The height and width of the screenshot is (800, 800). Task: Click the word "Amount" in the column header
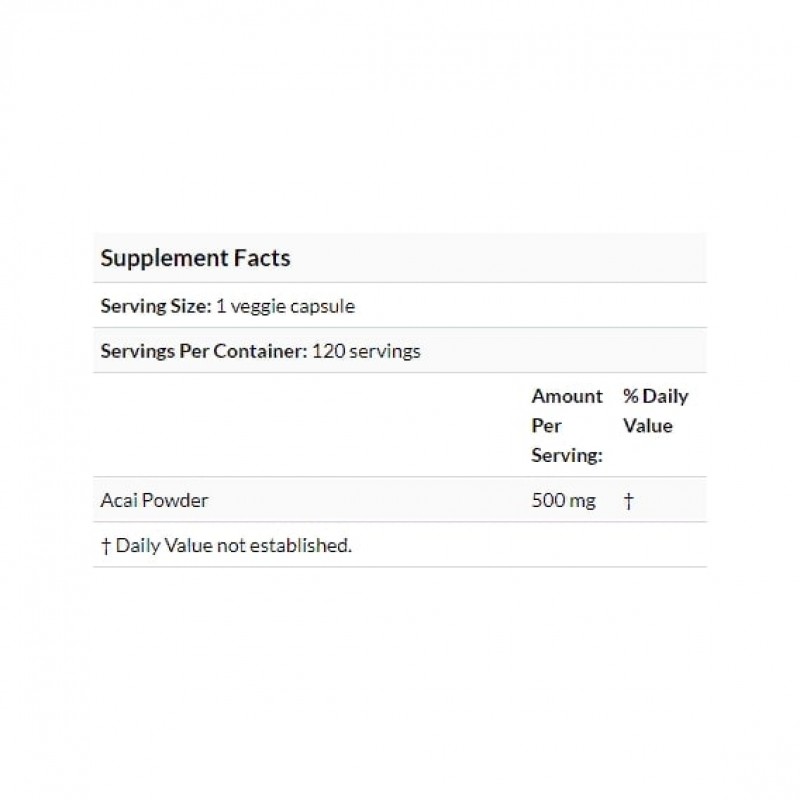pyautogui.click(x=567, y=396)
